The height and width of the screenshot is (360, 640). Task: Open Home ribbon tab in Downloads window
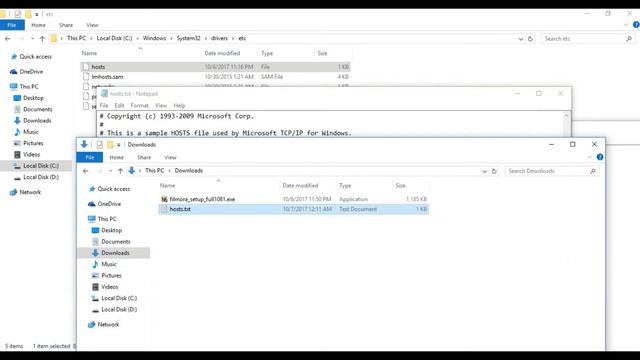(116, 157)
